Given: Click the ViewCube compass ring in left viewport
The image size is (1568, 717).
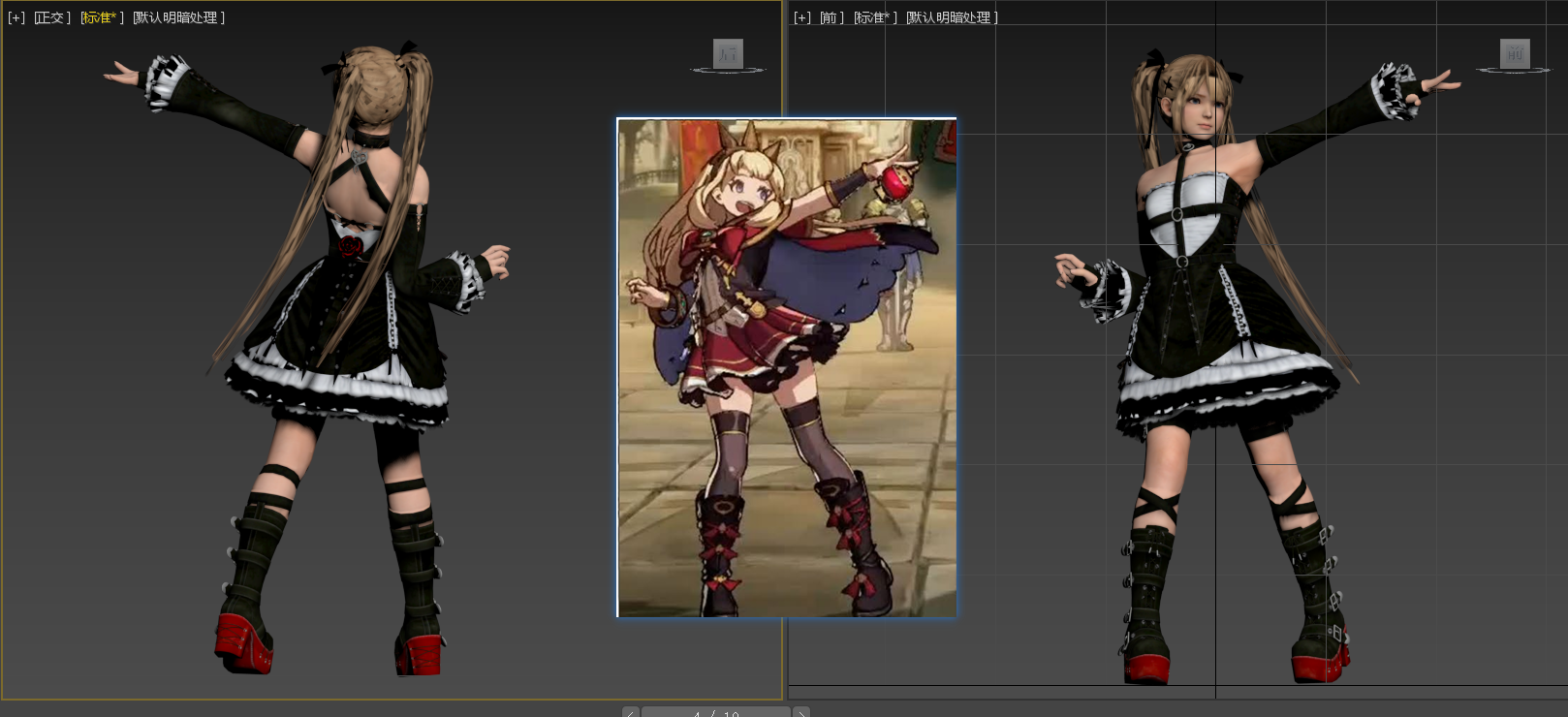Looking at the screenshot, I should coord(728,70).
